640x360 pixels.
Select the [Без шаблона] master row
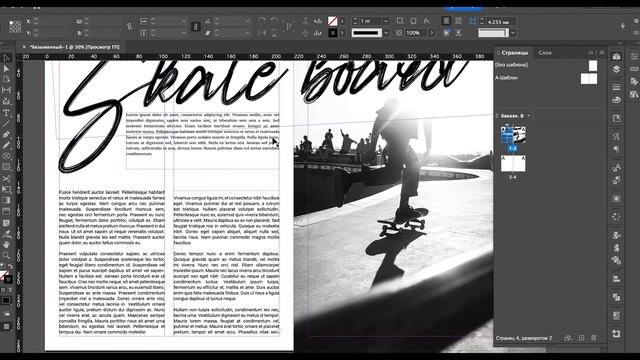(546, 65)
